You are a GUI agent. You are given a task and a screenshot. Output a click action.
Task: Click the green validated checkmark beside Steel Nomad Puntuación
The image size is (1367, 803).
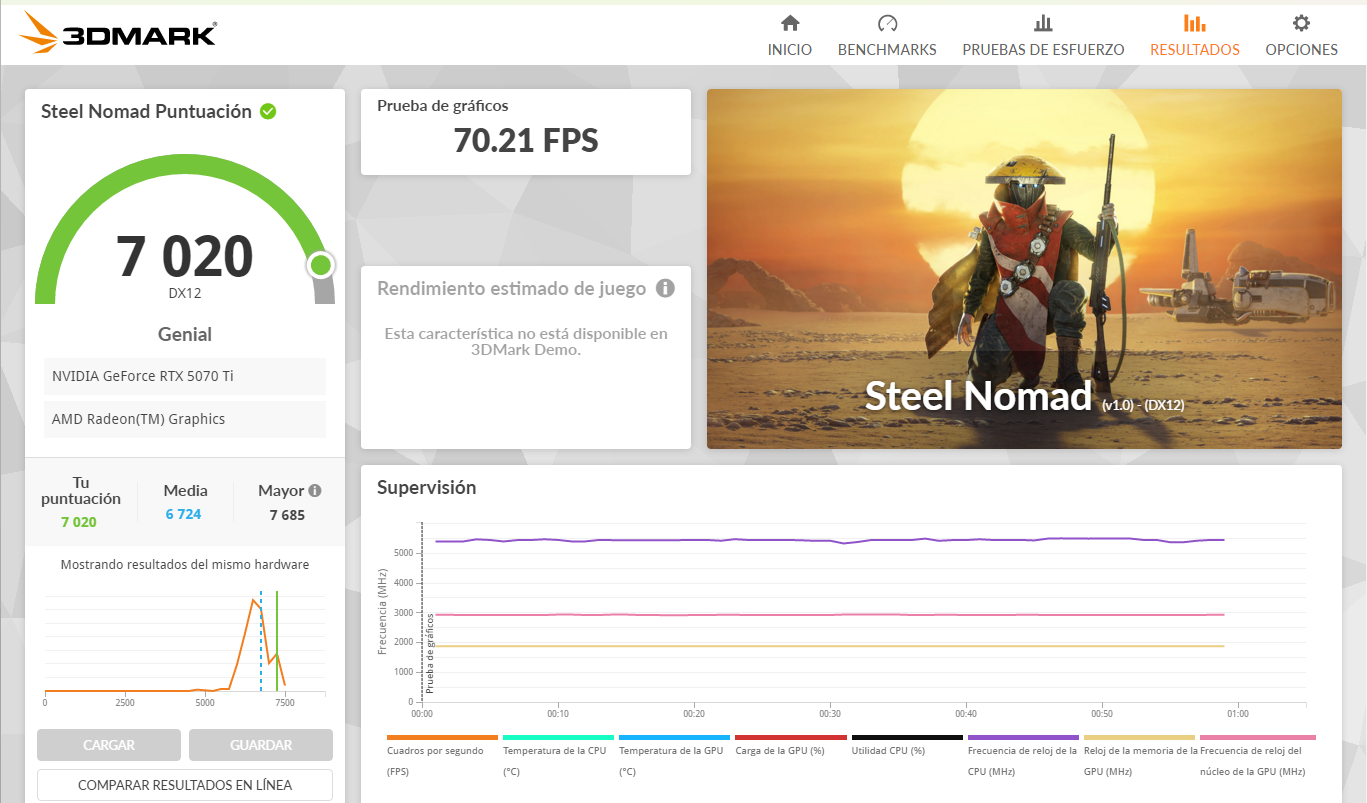tap(268, 112)
